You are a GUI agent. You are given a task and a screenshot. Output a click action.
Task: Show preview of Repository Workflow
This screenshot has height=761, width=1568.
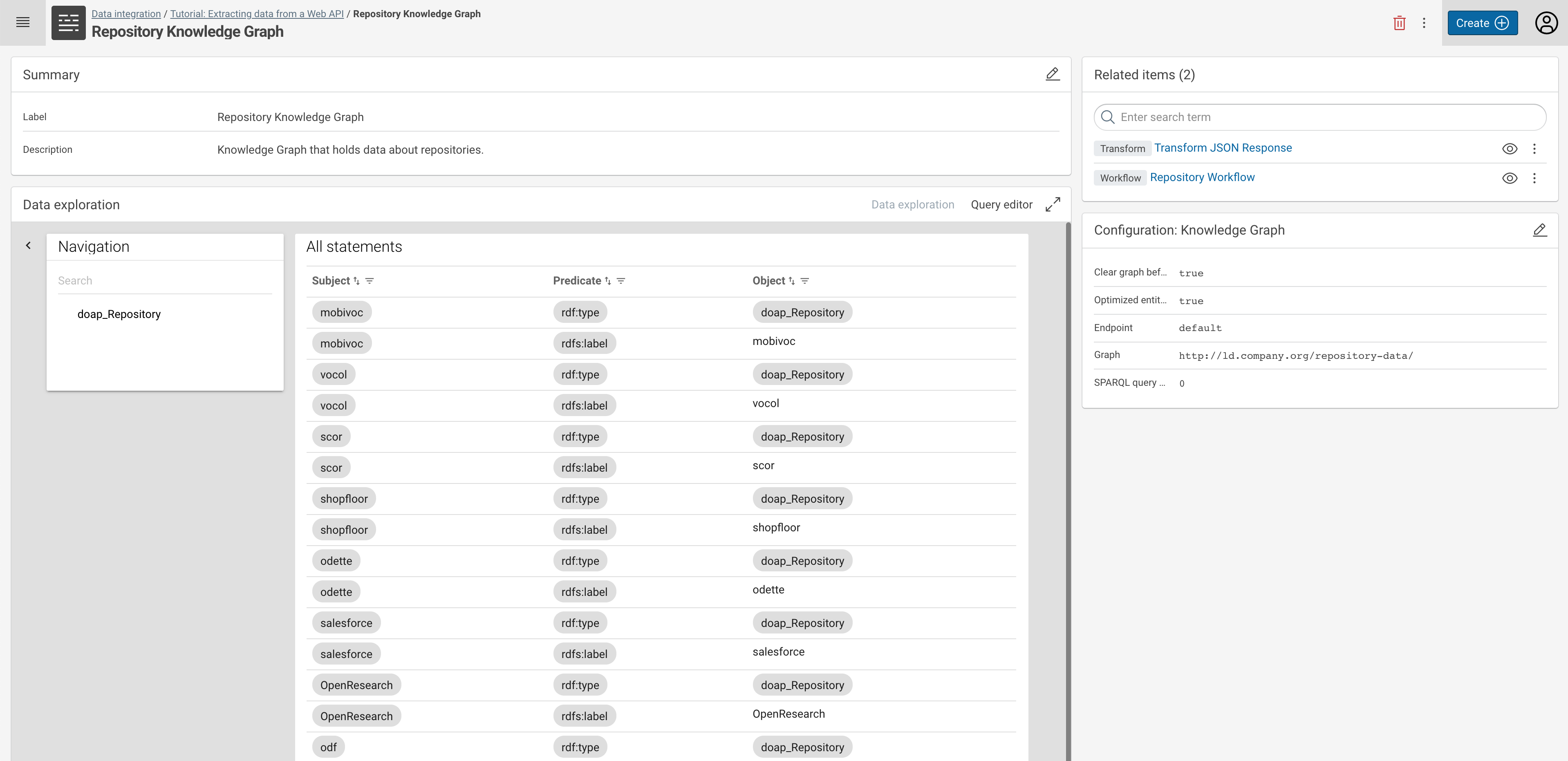pyautogui.click(x=1510, y=178)
